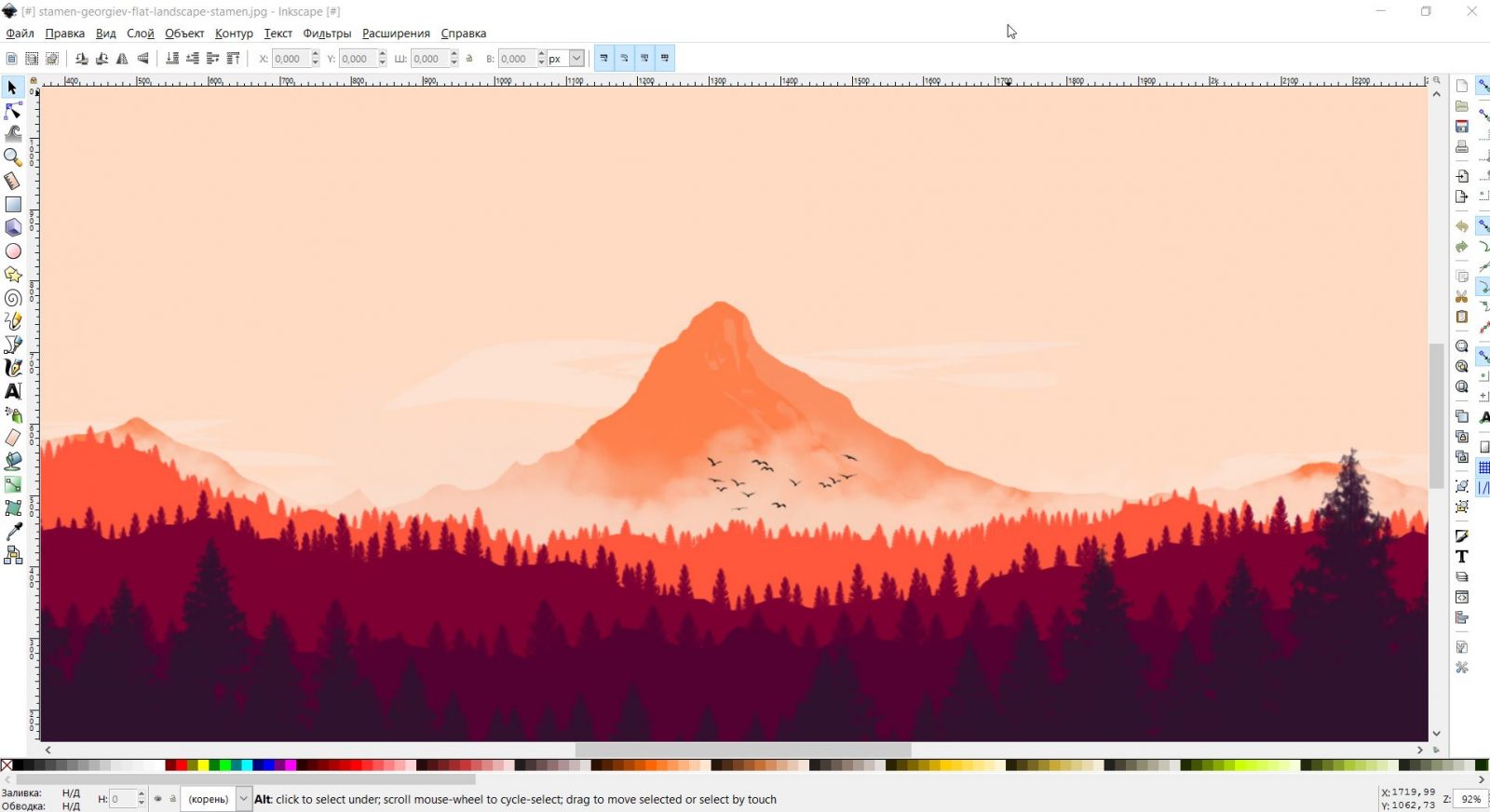Select the Ellipse circle tool
Screen dimensions: 1490x812
point(13,251)
